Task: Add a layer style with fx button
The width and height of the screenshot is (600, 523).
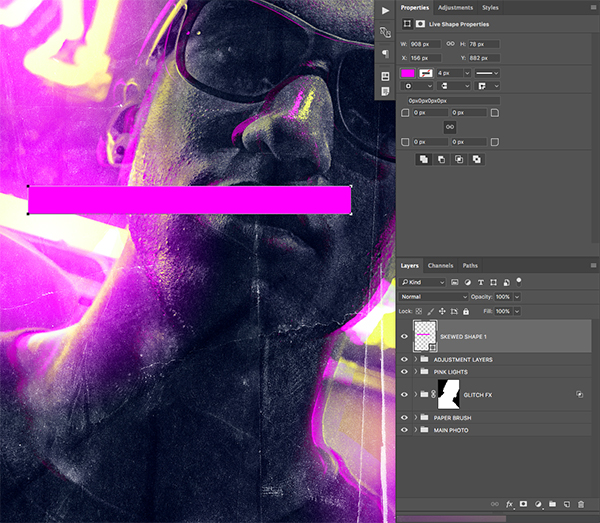Action: tap(509, 504)
